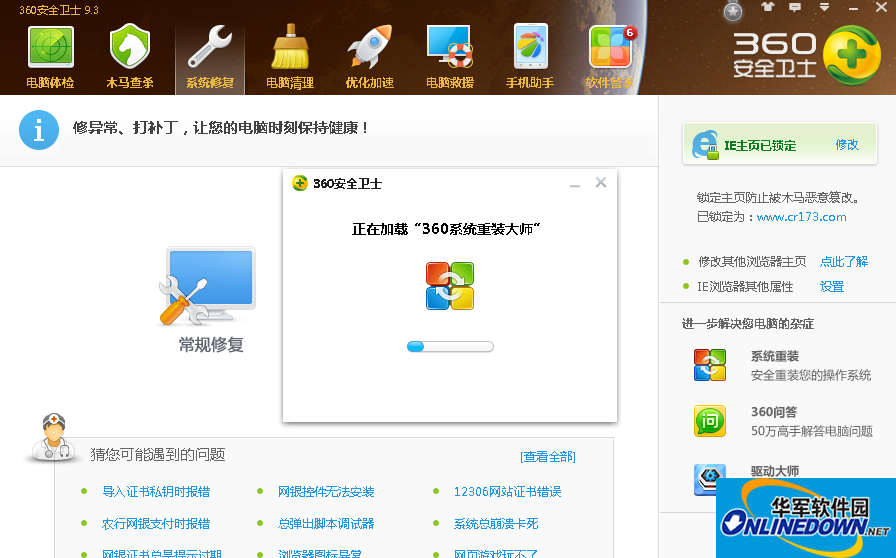Viewport: 896px width, 558px height.
Task: Expand the main menu dropdown arrow
Action: [x=823, y=8]
